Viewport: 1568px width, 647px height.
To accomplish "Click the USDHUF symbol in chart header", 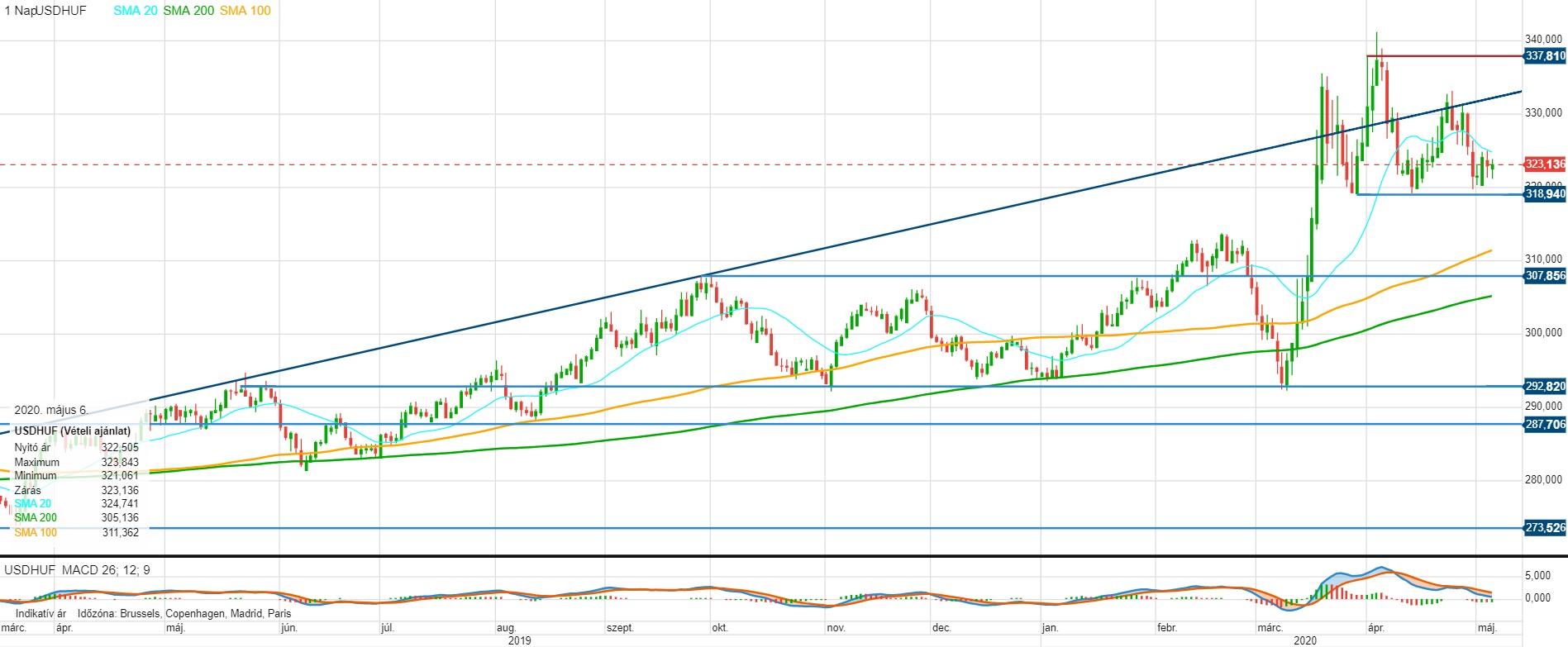I will pos(60,11).
